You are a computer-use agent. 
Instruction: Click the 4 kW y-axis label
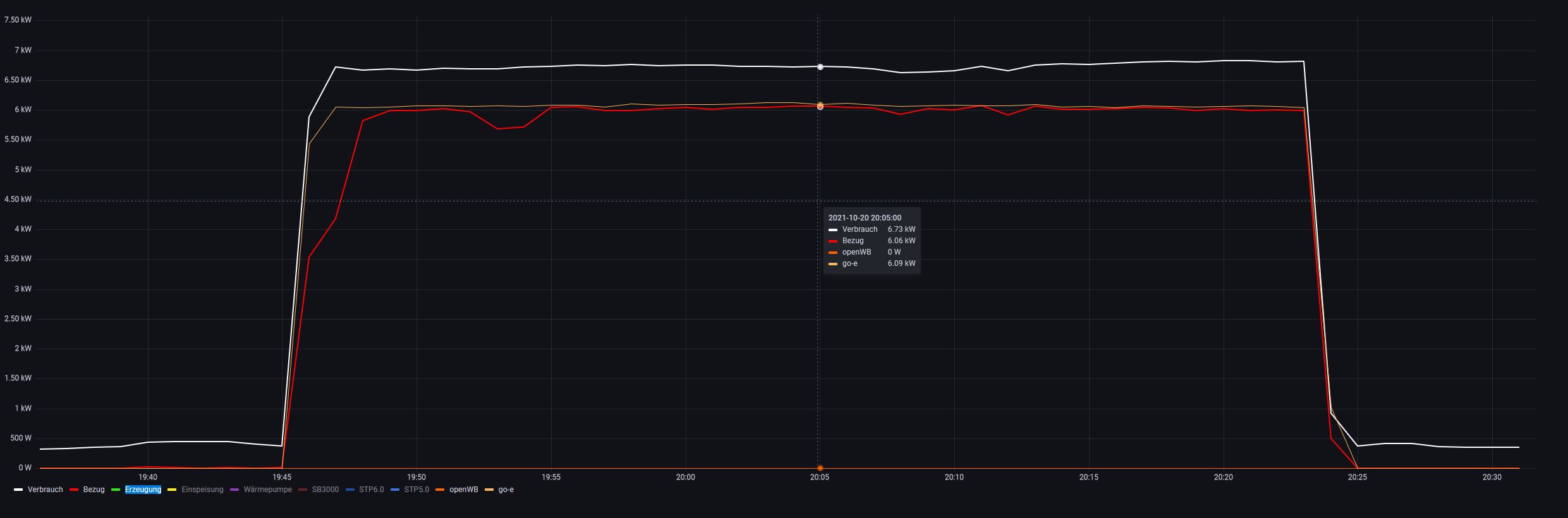23,229
